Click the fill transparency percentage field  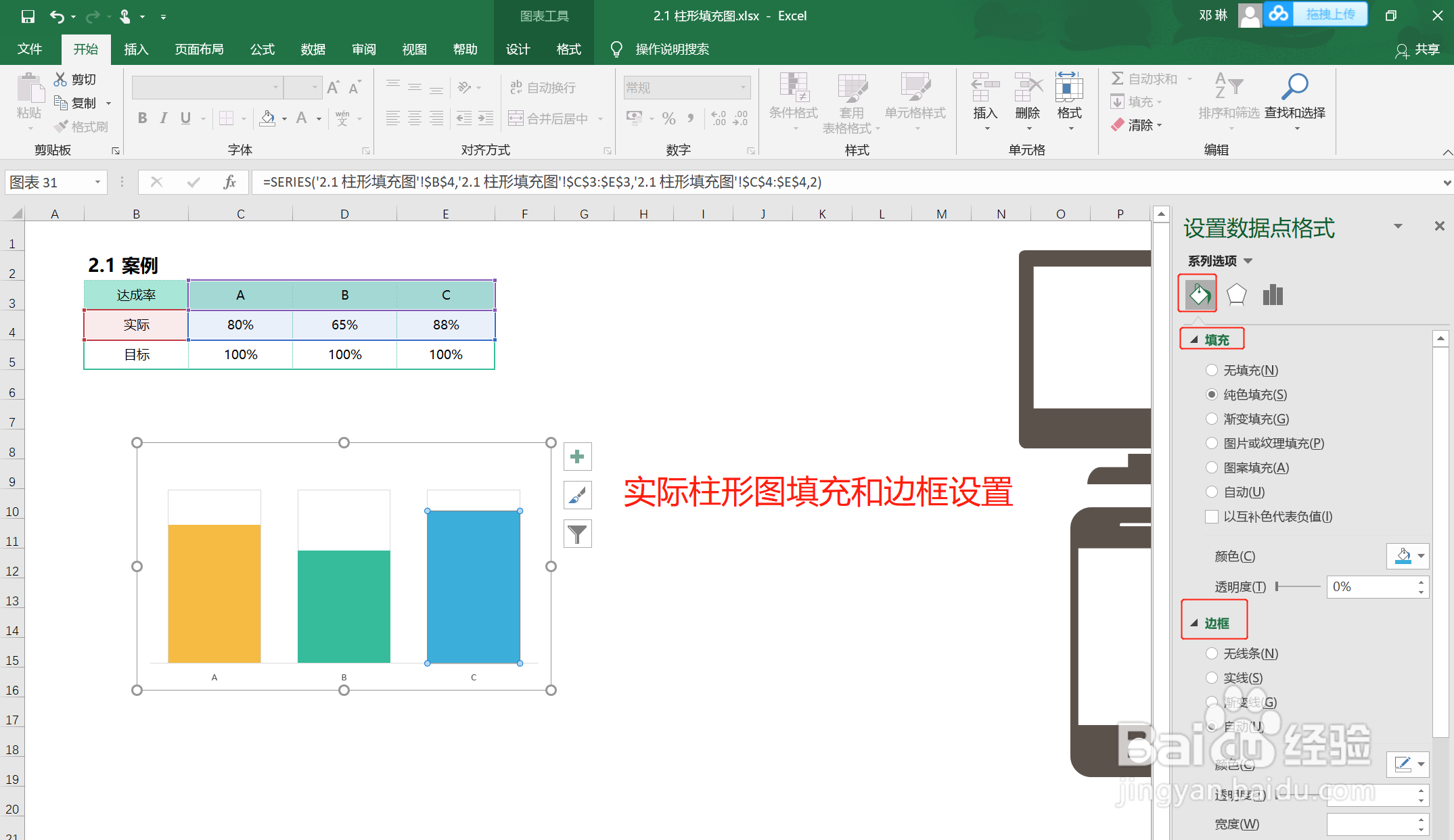pyautogui.click(x=1371, y=586)
